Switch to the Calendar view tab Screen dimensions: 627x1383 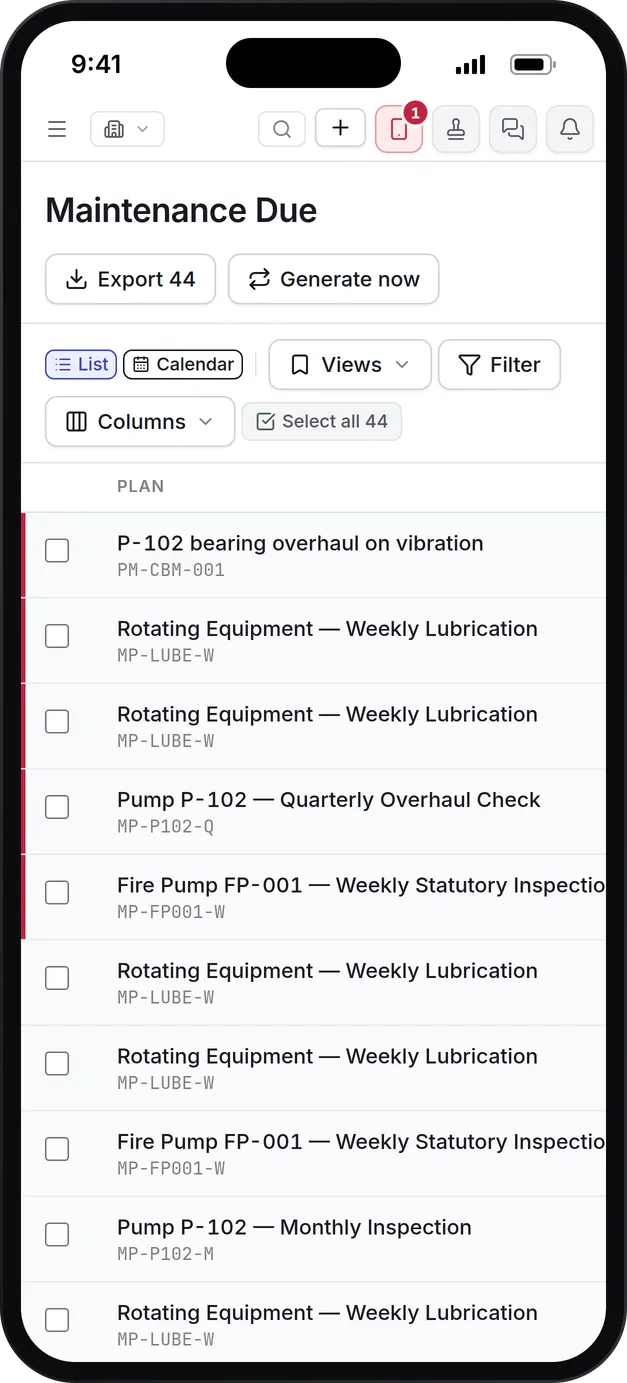183,365
